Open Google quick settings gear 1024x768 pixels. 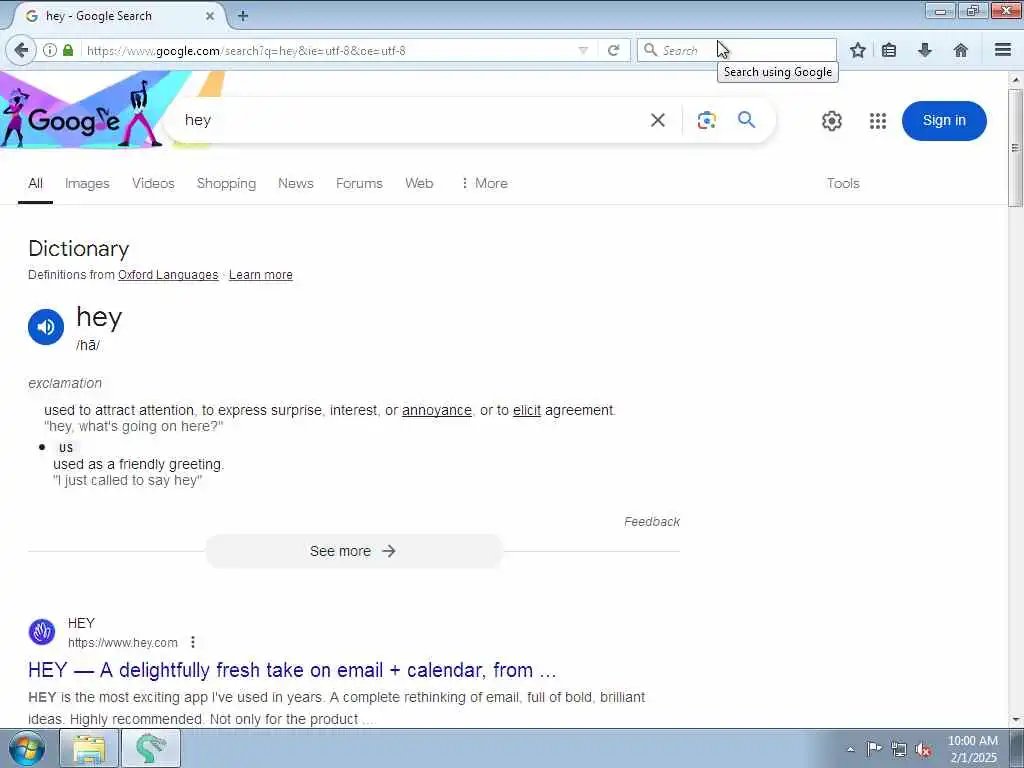(x=831, y=121)
